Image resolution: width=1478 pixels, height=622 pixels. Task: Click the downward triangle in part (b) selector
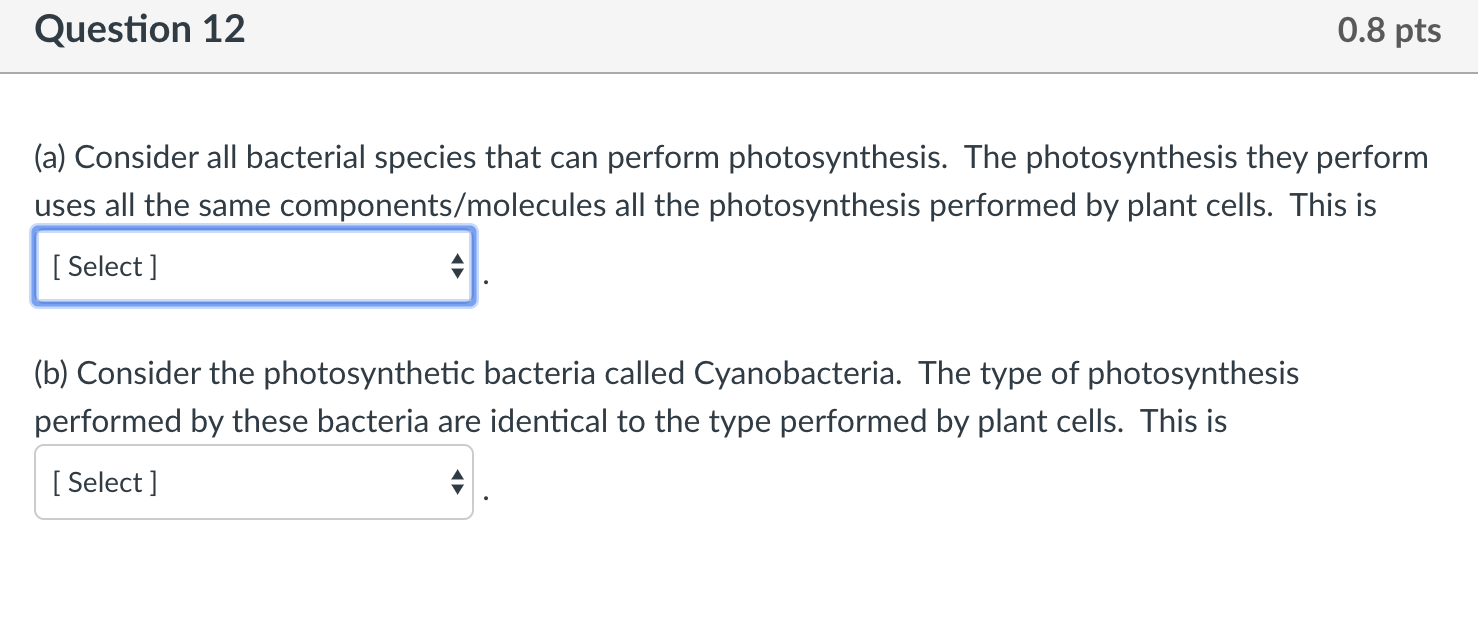[457, 489]
